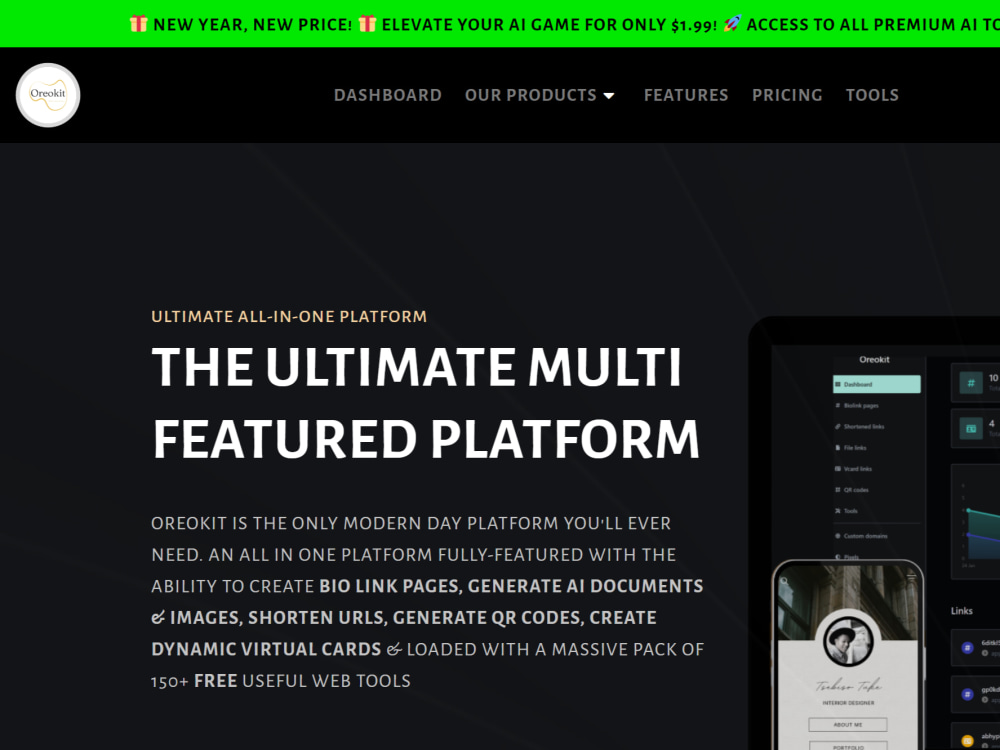This screenshot has width=1000, height=750.
Task: Open the Dashboard nav link
Action: click(x=388, y=95)
